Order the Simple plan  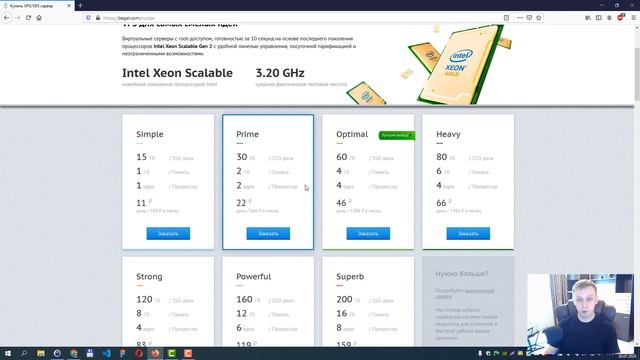(x=168, y=233)
